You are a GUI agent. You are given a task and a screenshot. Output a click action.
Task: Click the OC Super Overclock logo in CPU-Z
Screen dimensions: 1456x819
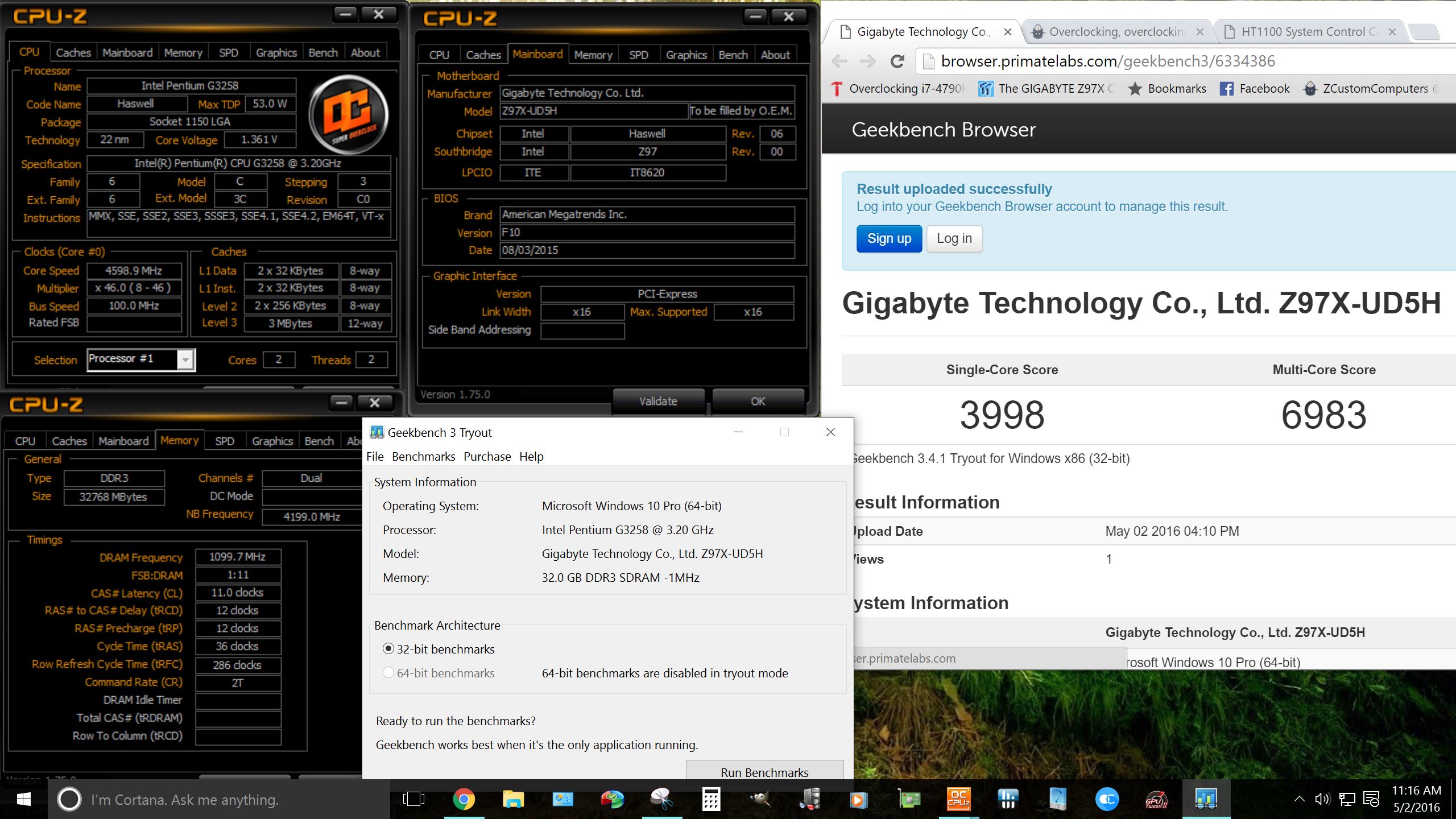tap(349, 114)
